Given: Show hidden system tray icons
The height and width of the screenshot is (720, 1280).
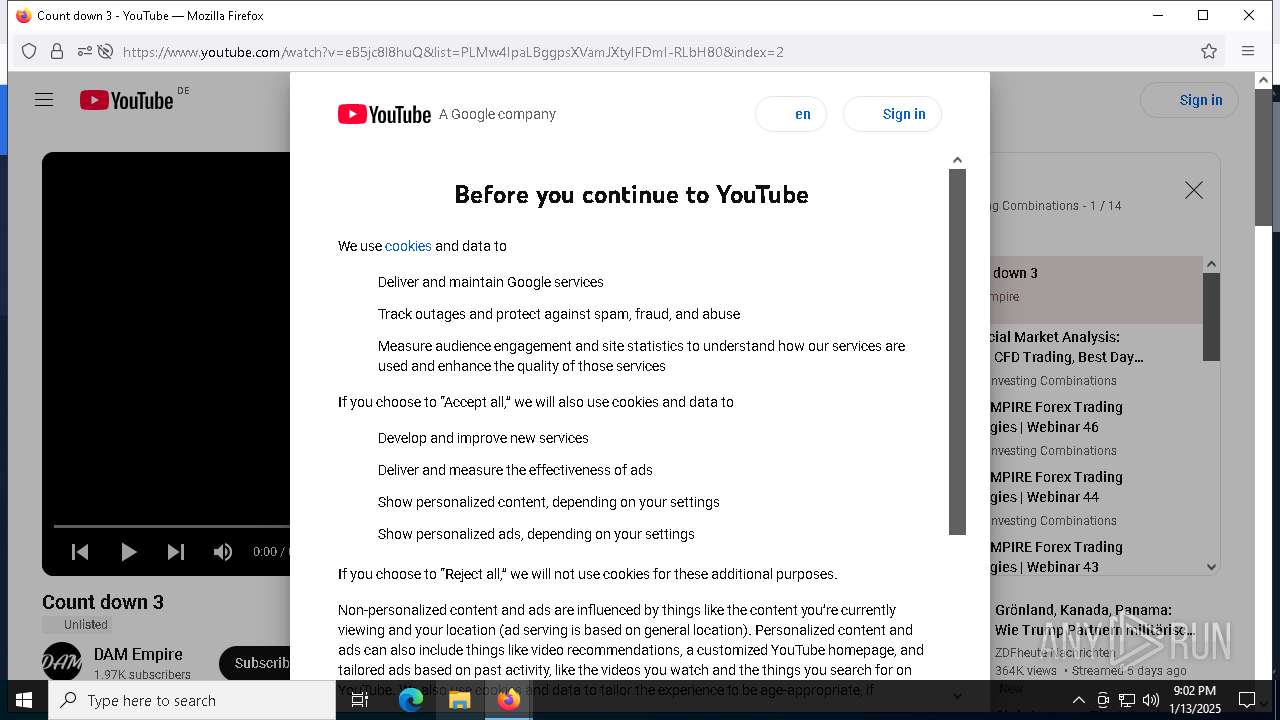Looking at the screenshot, I should [x=1078, y=700].
